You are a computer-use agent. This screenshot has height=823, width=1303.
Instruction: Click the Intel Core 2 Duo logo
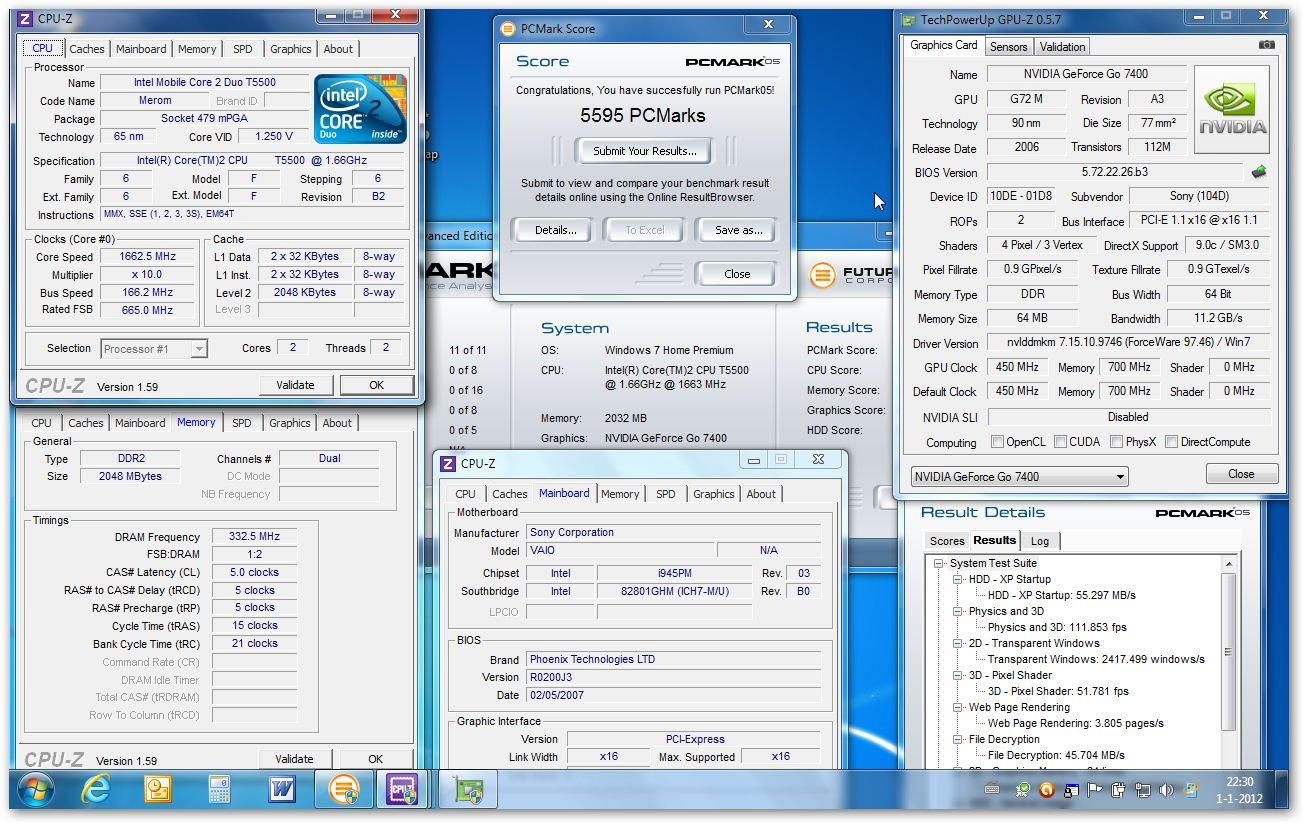click(360, 108)
